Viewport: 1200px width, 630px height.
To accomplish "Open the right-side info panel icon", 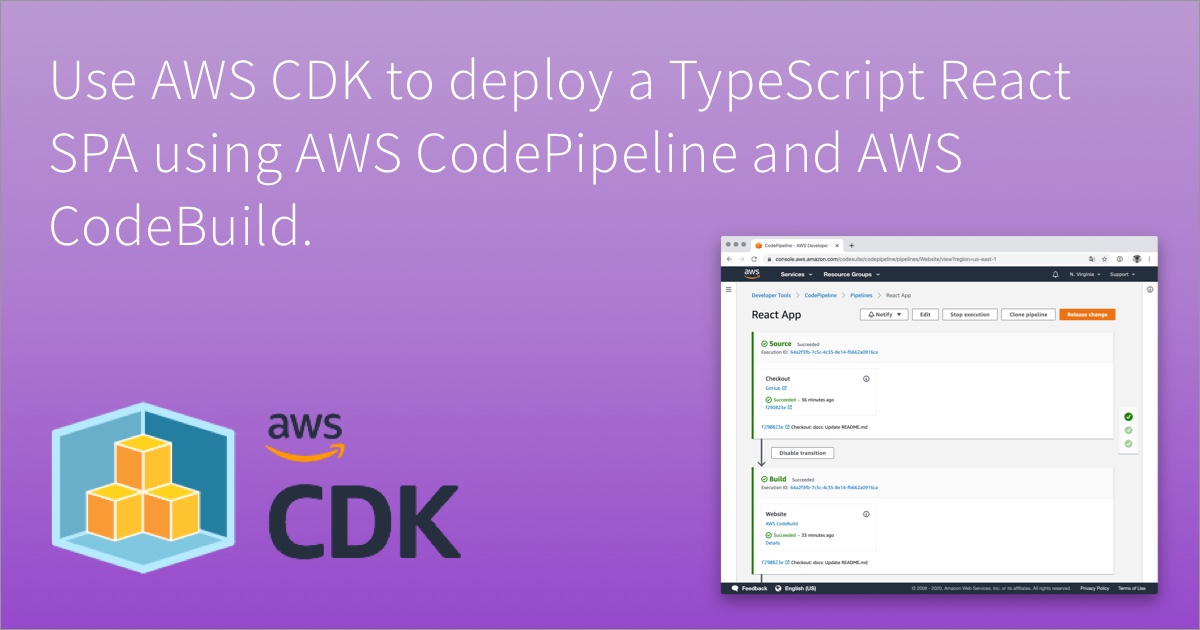I will coord(1150,289).
